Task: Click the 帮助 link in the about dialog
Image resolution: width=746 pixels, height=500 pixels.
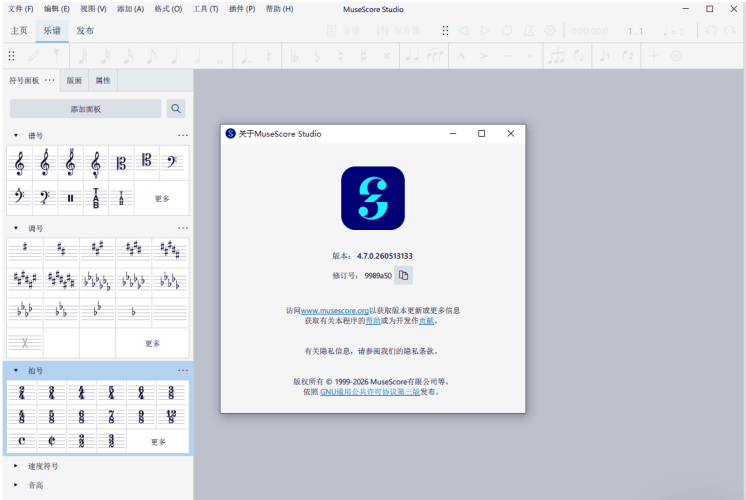Action: tap(373, 321)
